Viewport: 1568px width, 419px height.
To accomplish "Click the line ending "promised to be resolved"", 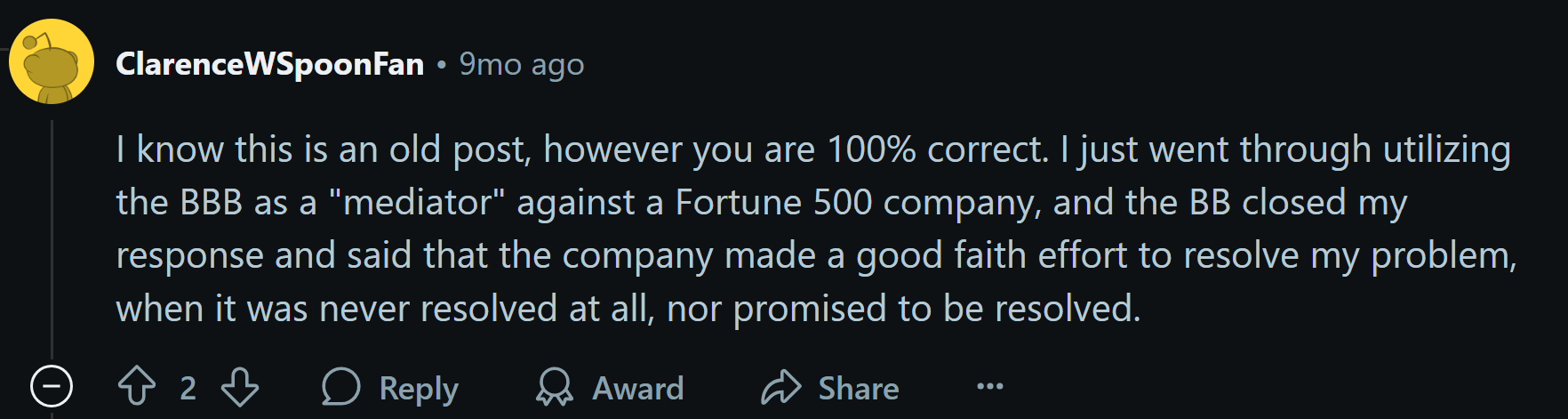I will 628,309.
